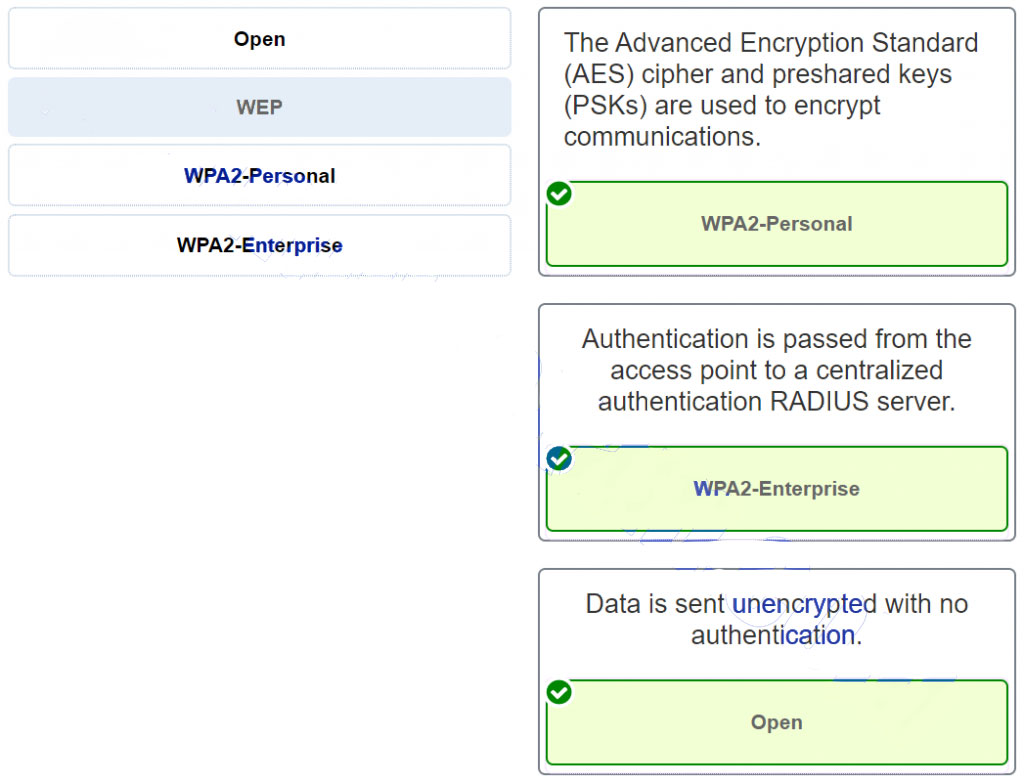Click the 'Data is sent unencrypted' description

click(x=776, y=619)
